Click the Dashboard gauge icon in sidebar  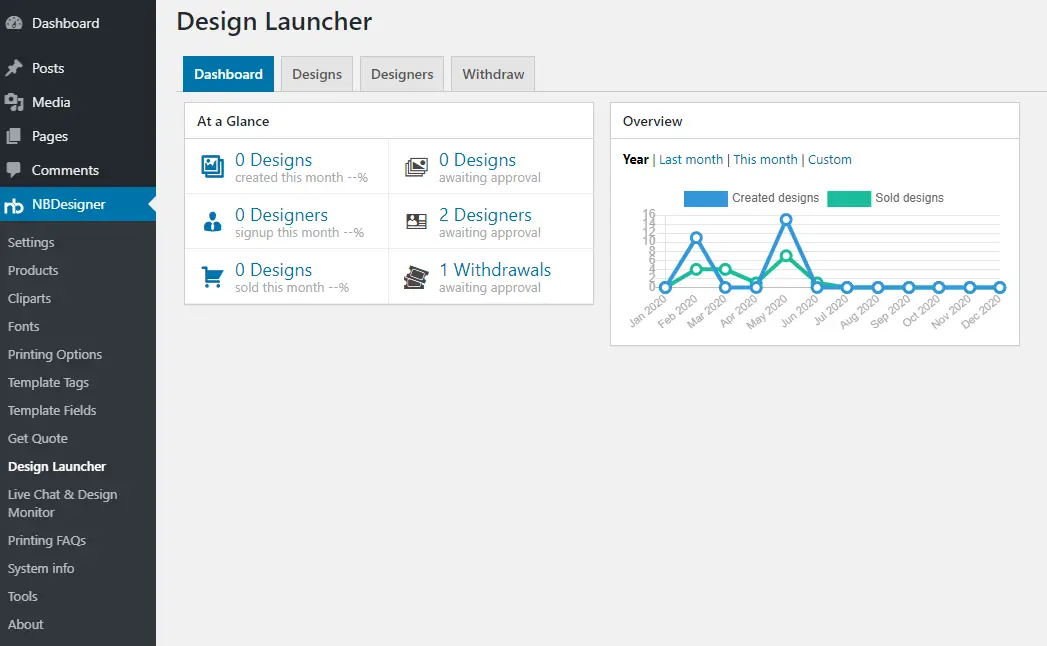point(14,23)
